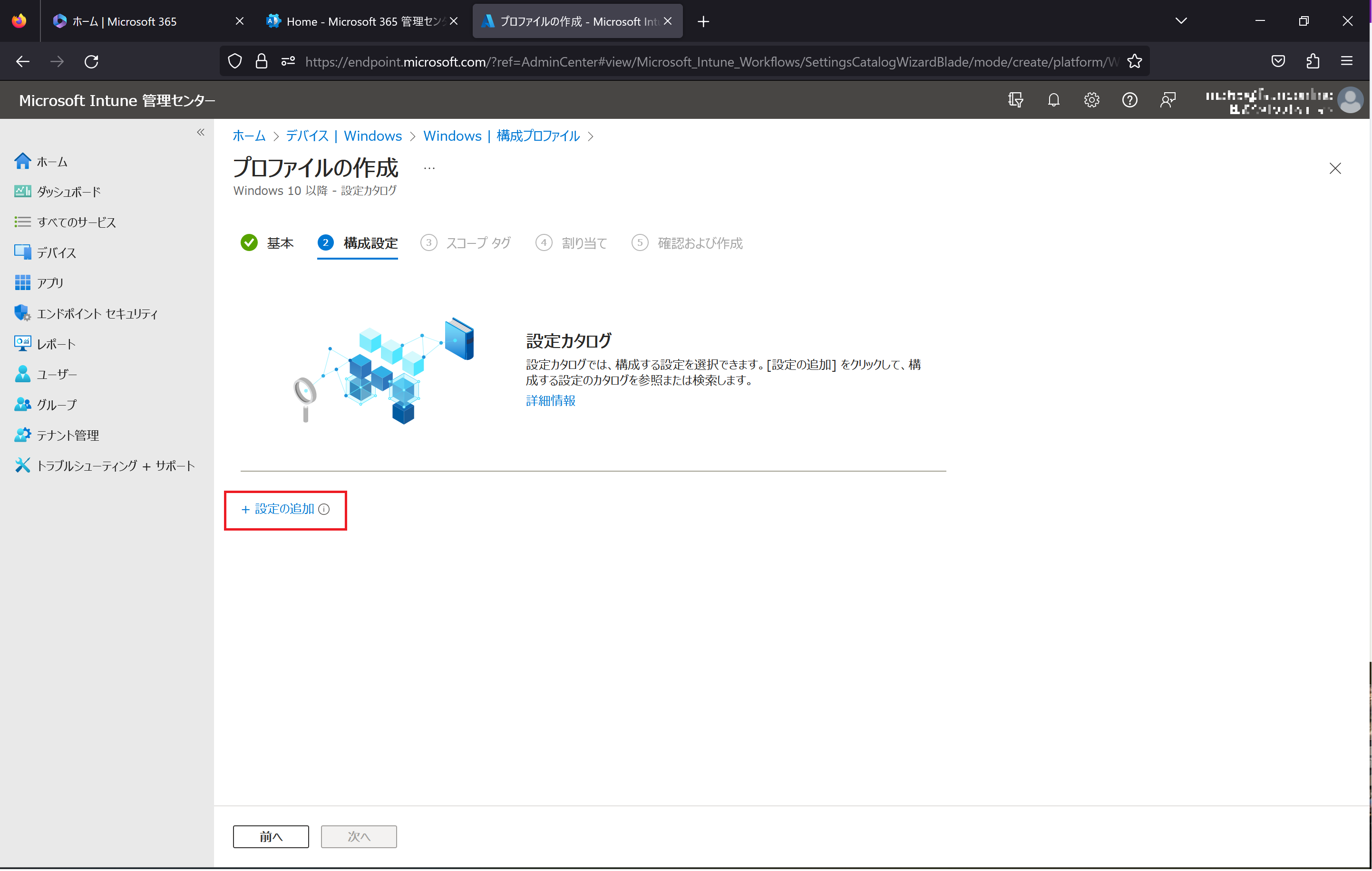This screenshot has width=1372, height=871.
Task: Open ダッシュボード in the sidebar
Action: click(57, 192)
